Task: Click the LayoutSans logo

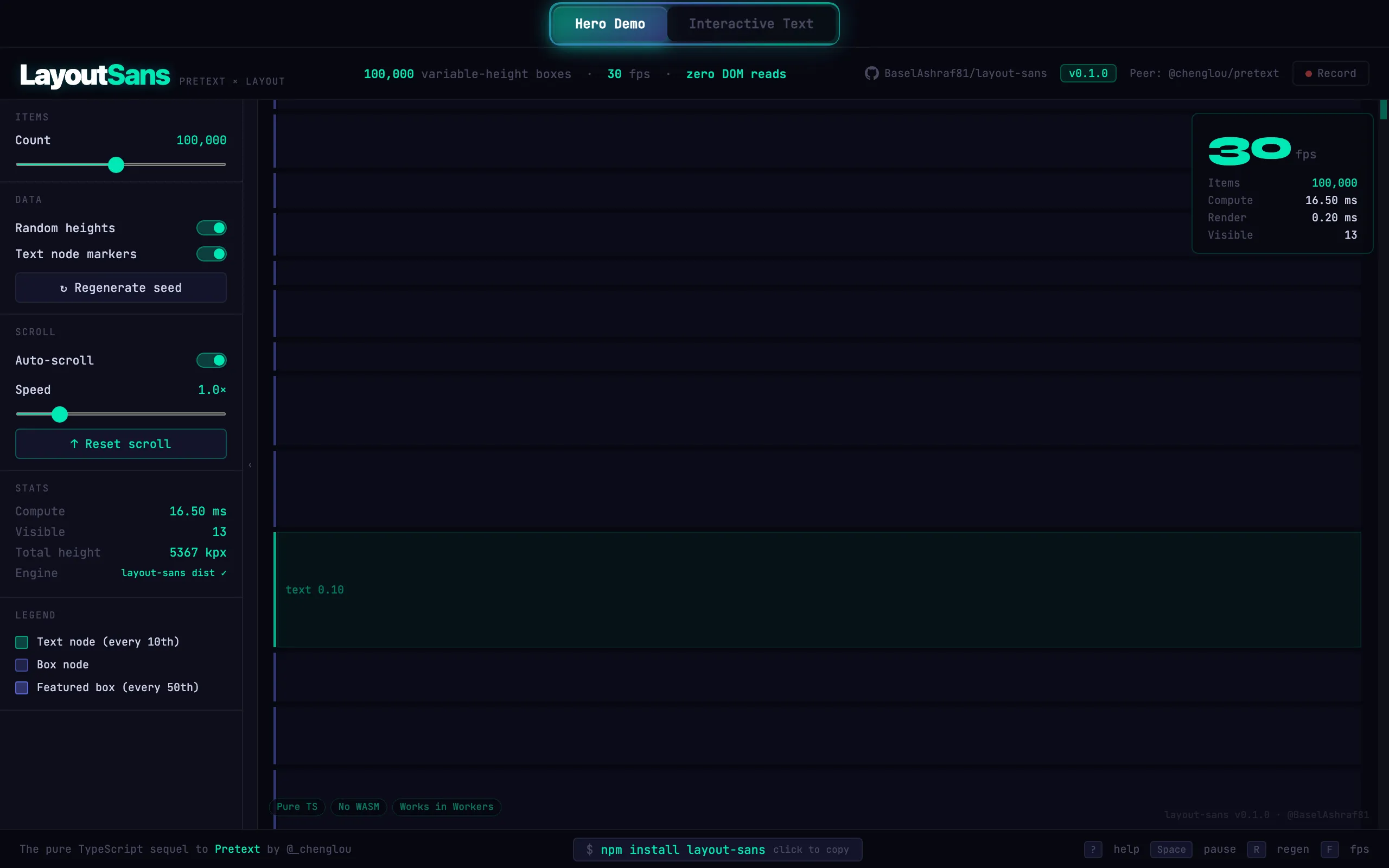Action: pos(95,75)
